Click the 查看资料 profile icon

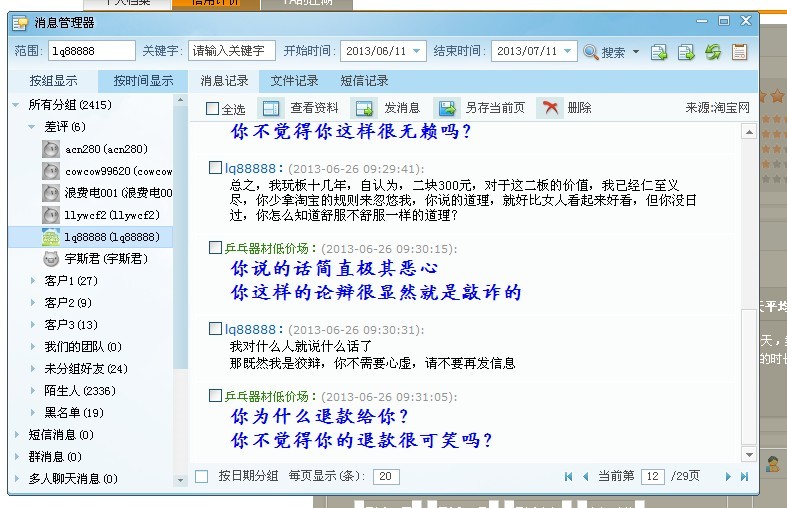271,108
